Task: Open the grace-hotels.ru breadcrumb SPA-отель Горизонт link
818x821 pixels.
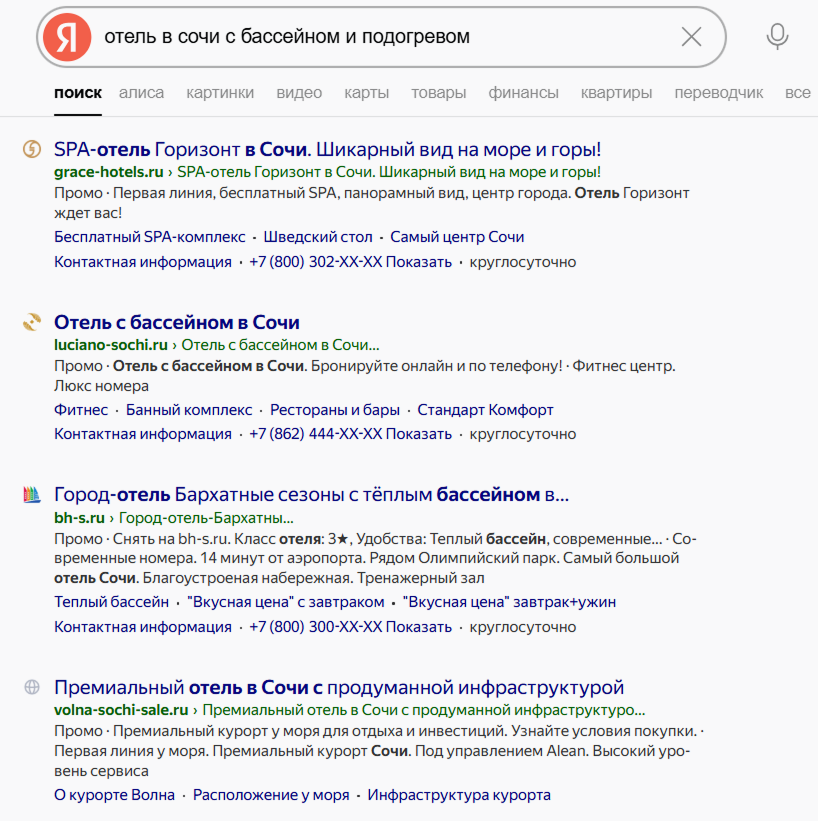Action: pos(389,172)
